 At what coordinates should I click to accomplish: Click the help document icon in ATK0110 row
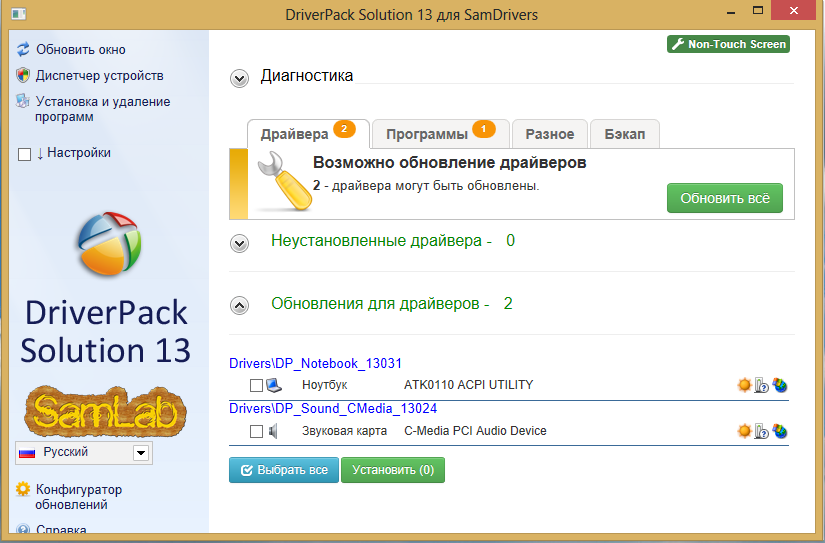coord(762,385)
